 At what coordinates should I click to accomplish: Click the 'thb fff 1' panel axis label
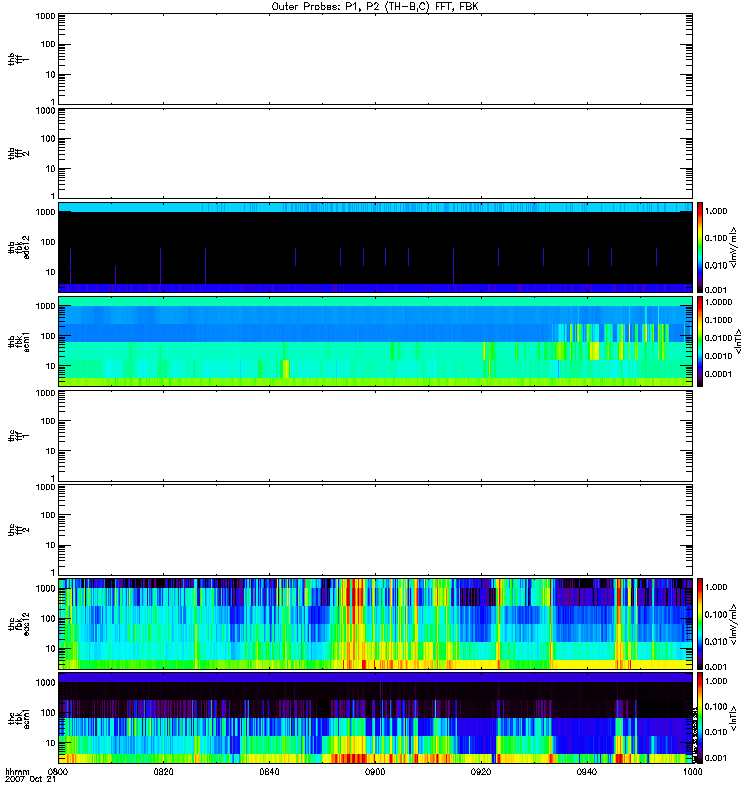pyautogui.click(x=18, y=59)
